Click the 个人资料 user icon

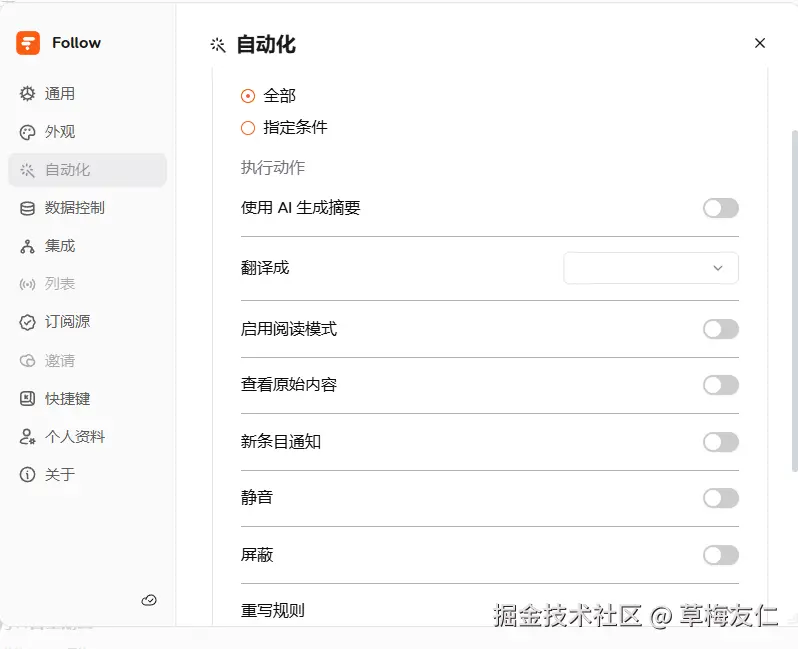27,437
